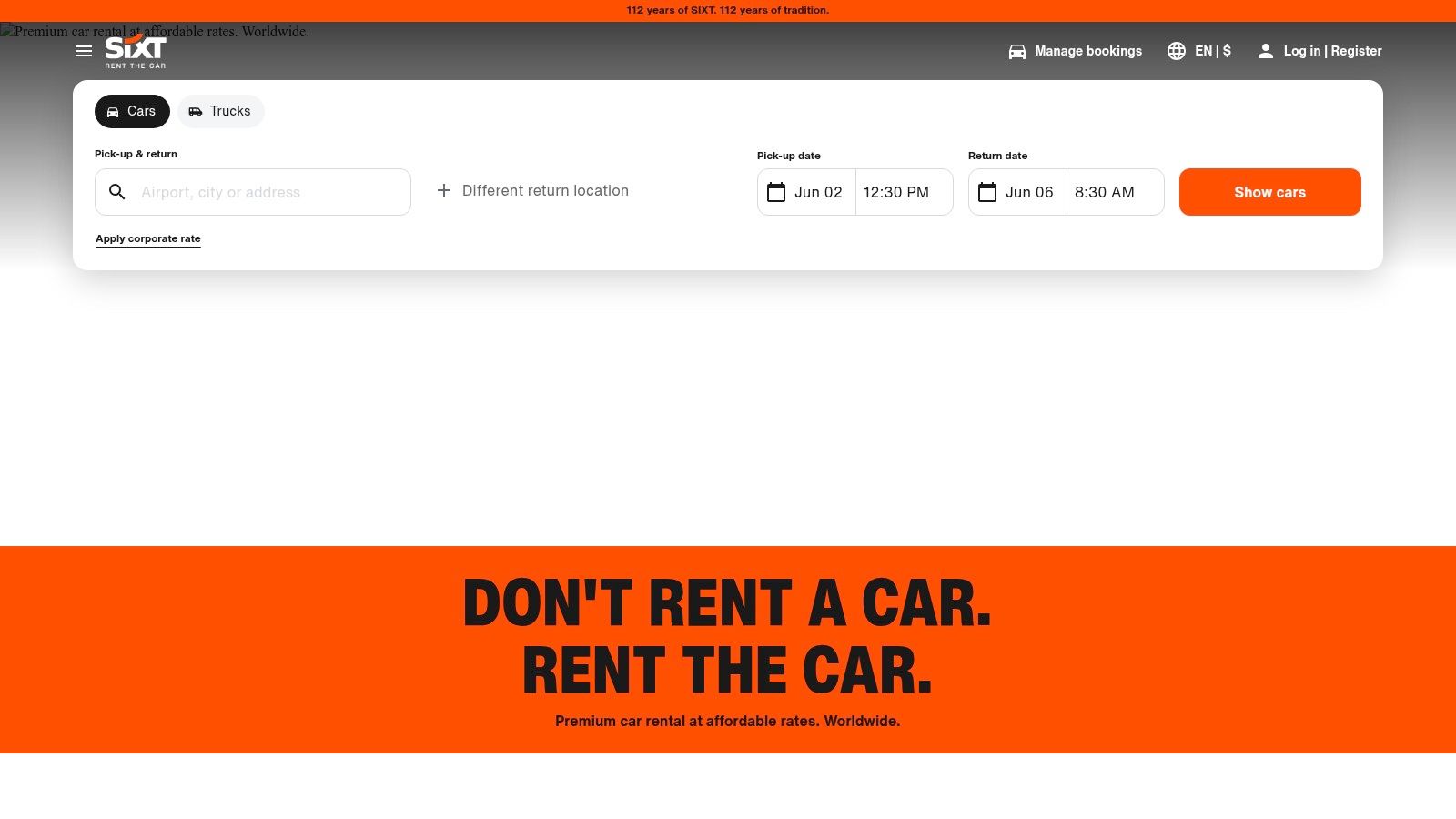Click the car icon next to Manage bookings
Viewport: 1456px width, 819px height.
[x=1016, y=51]
